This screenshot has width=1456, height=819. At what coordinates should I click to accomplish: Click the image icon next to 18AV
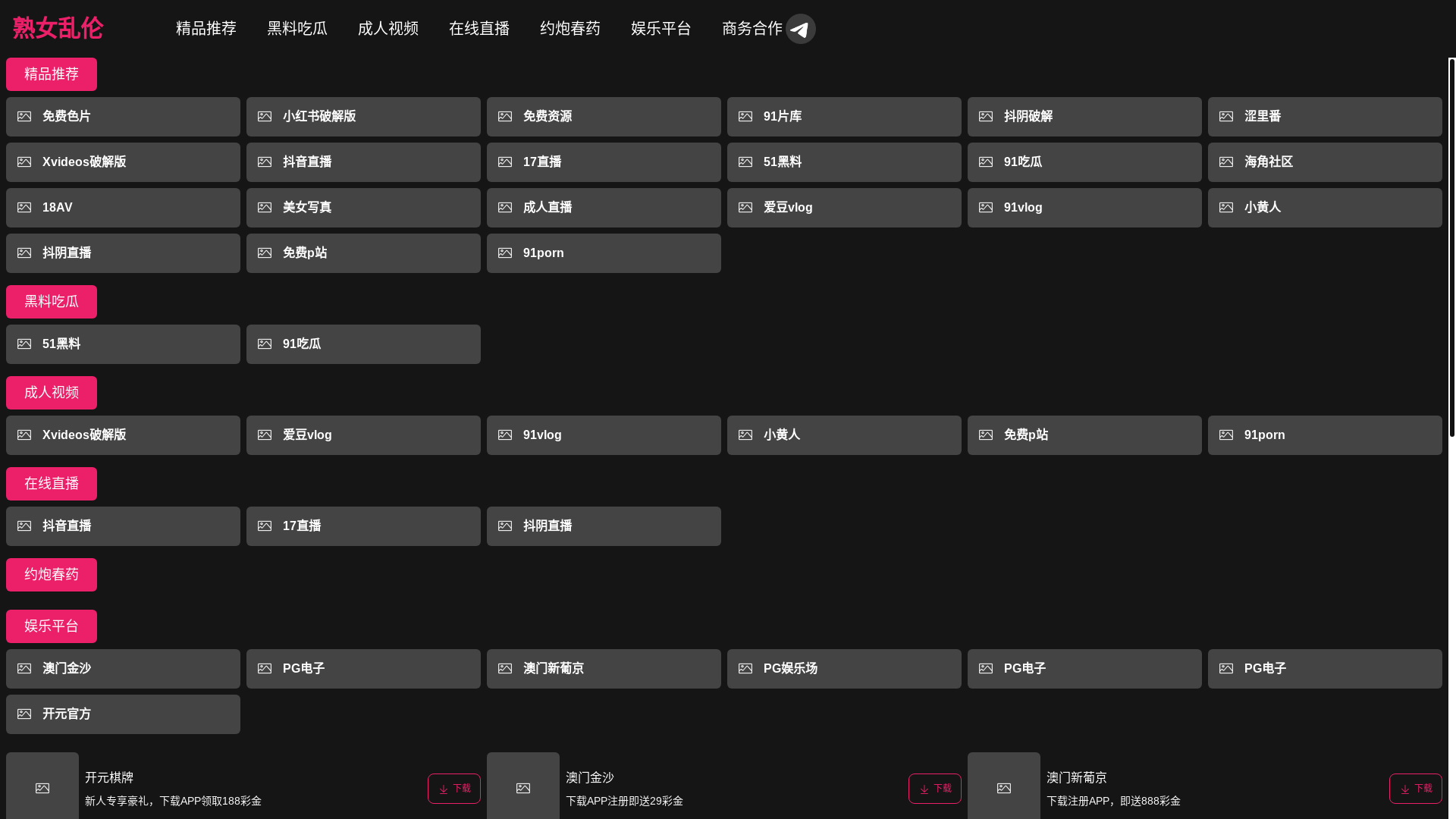pos(24,207)
